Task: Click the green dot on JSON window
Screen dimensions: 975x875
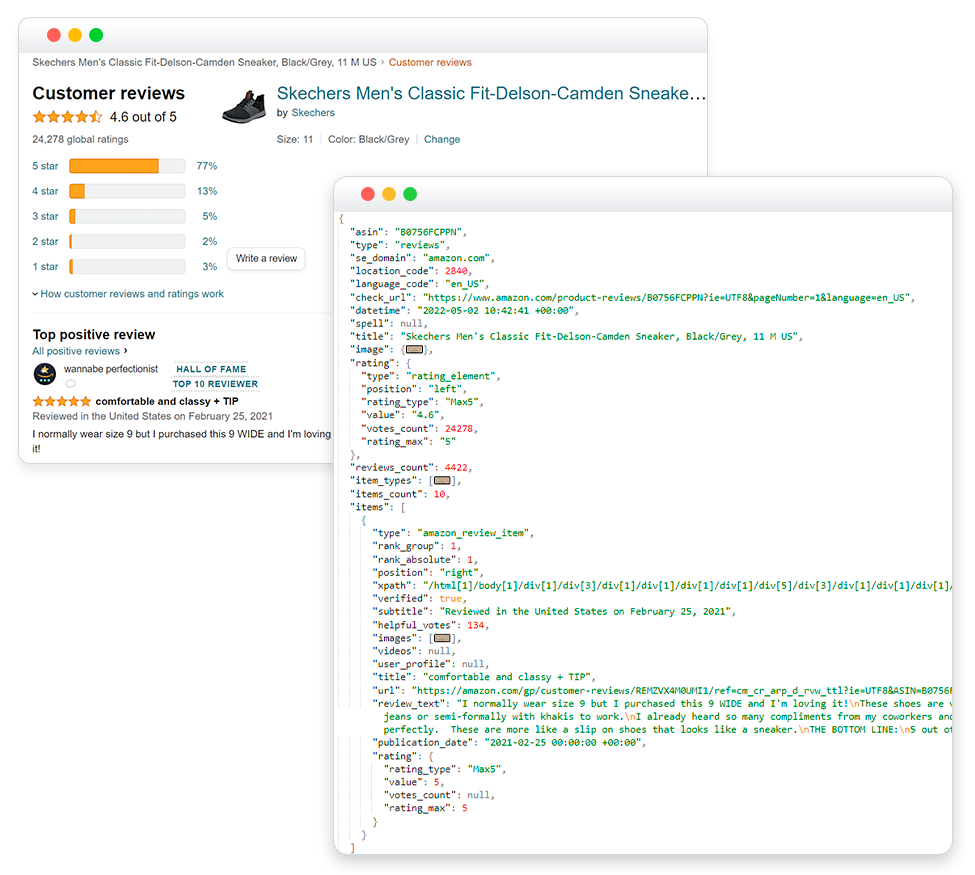Action: pos(410,194)
